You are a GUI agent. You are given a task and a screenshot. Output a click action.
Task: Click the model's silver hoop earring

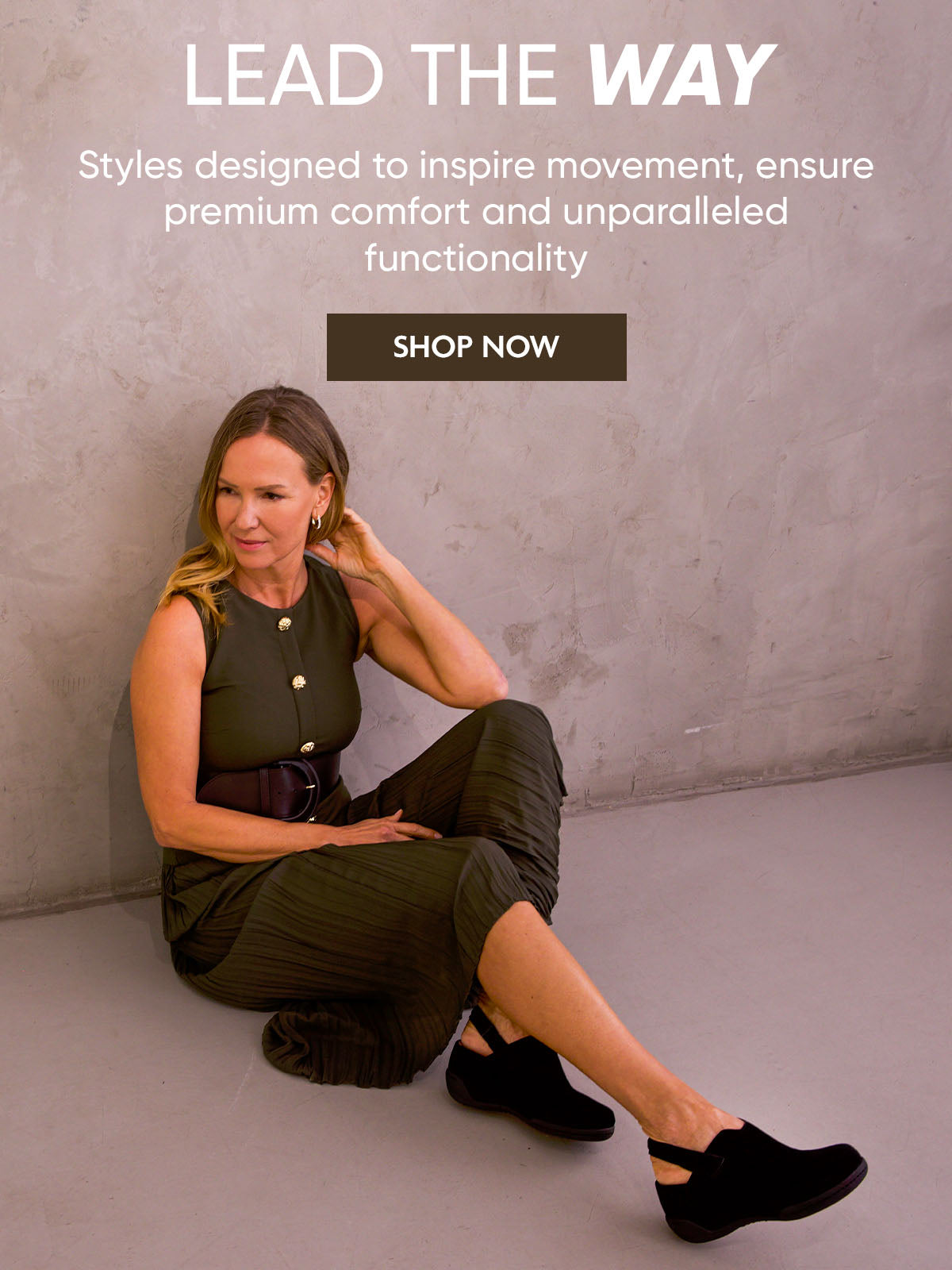tap(316, 521)
